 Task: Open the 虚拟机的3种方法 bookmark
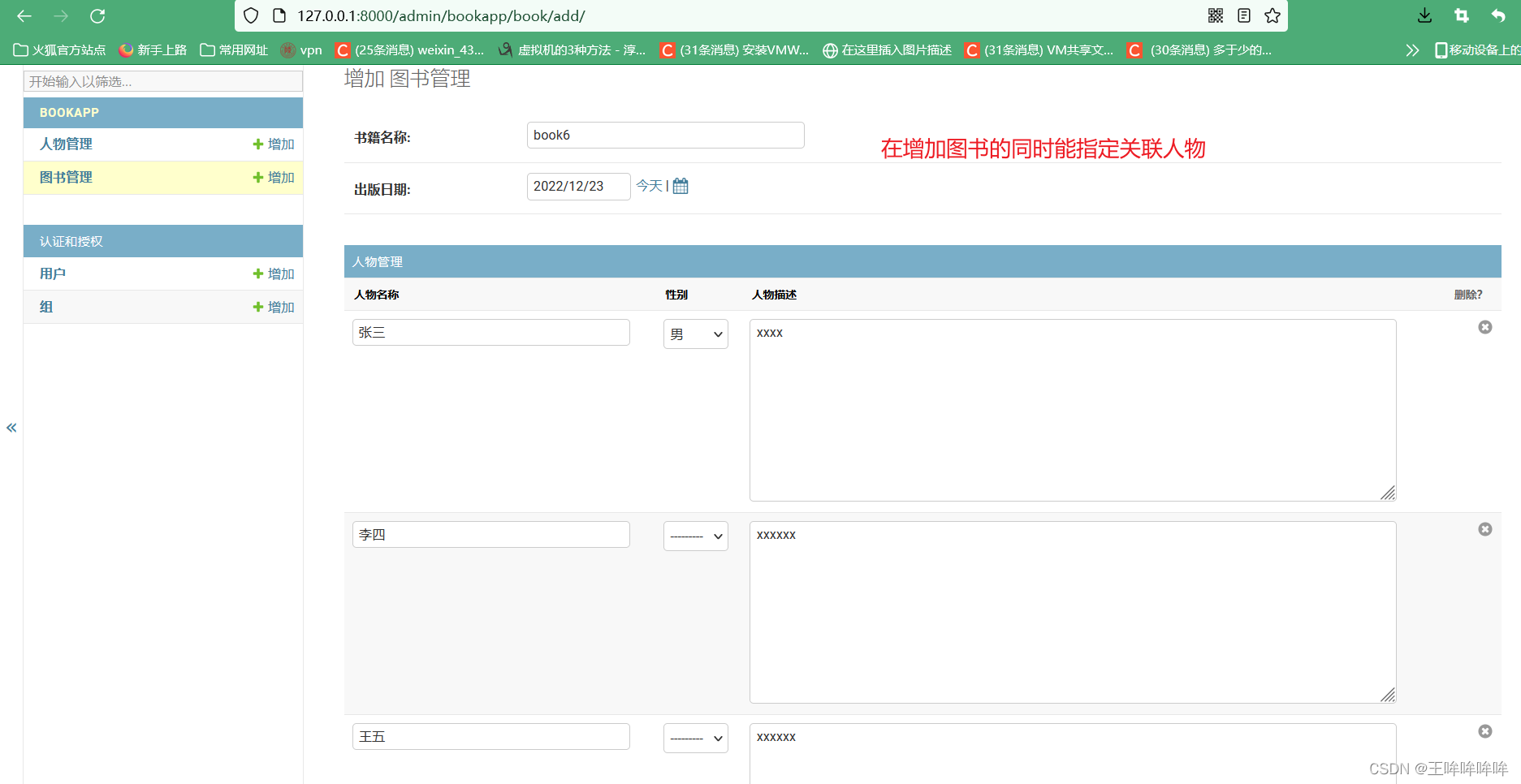pos(573,50)
